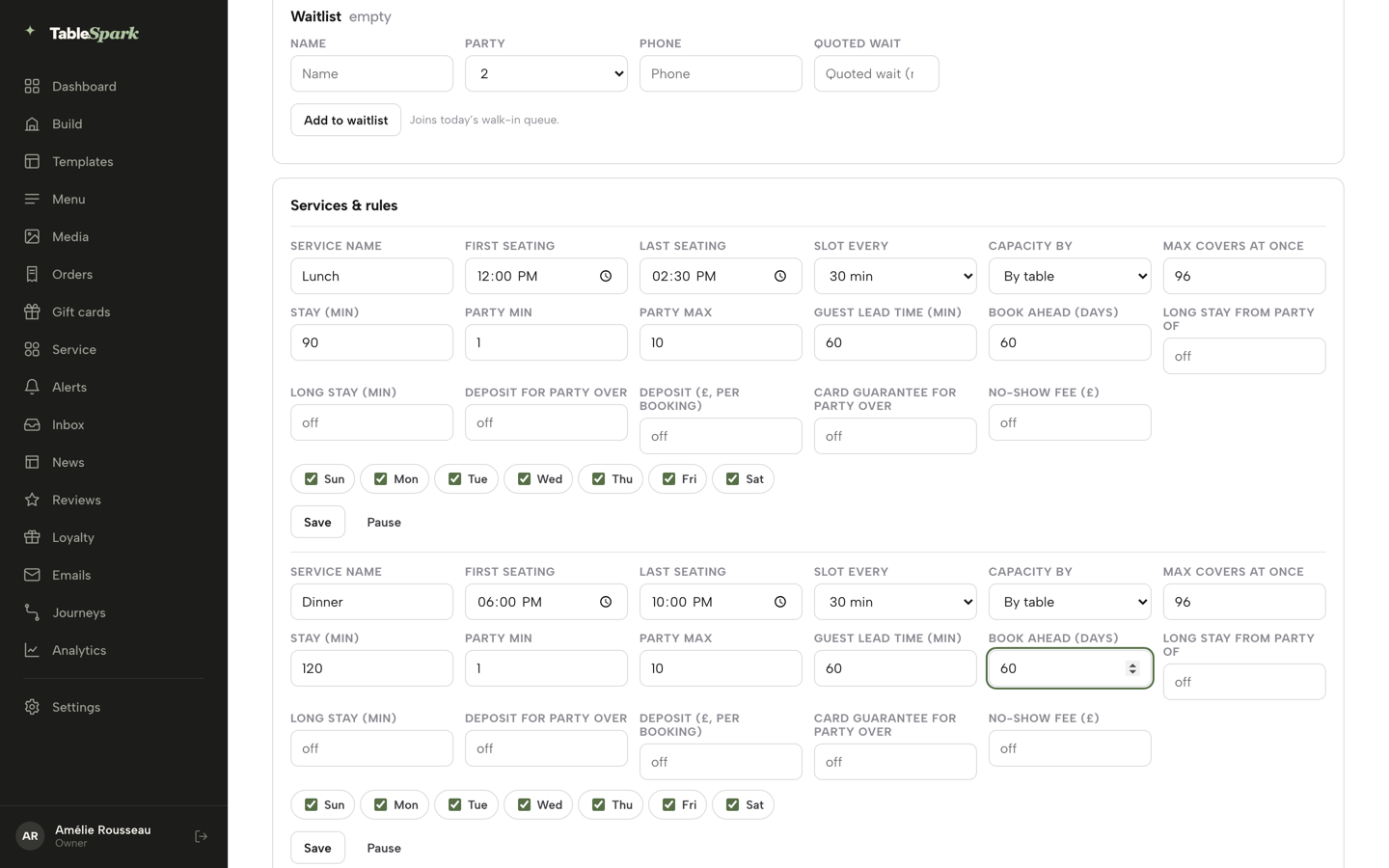Open clock picker for Dinner last seating
This screenshot has height=868, width=1389.
tap(780, 602)
